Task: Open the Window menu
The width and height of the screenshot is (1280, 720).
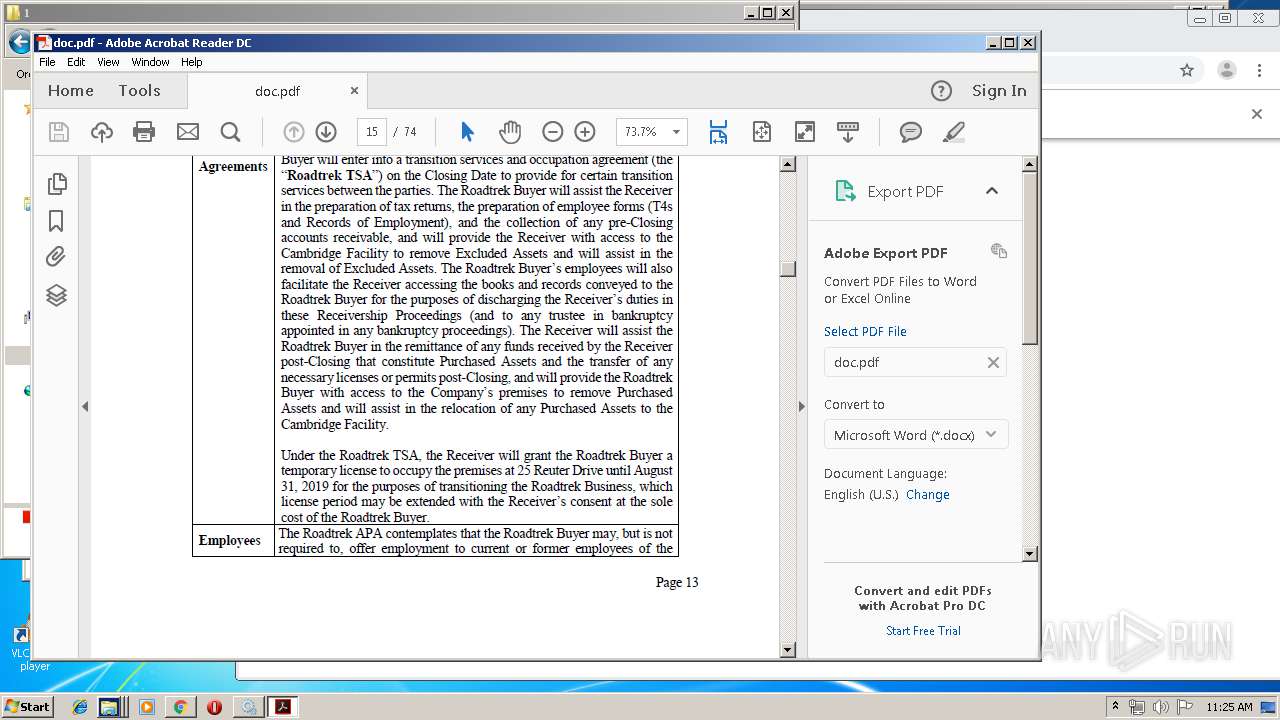Action: pyautogui.click(x=150, y=62)
